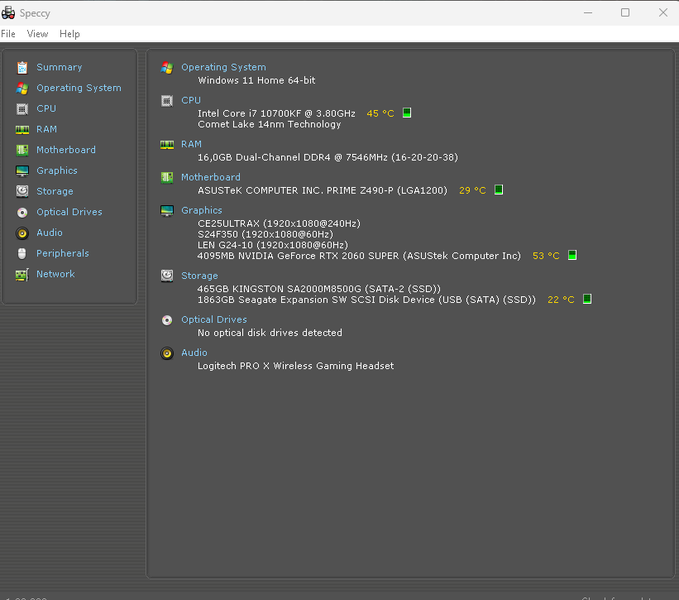Click 'Intel Core i7 10700KF @ 3.80GHz' text
The image size is (679, 600).
tap(276, 113)
